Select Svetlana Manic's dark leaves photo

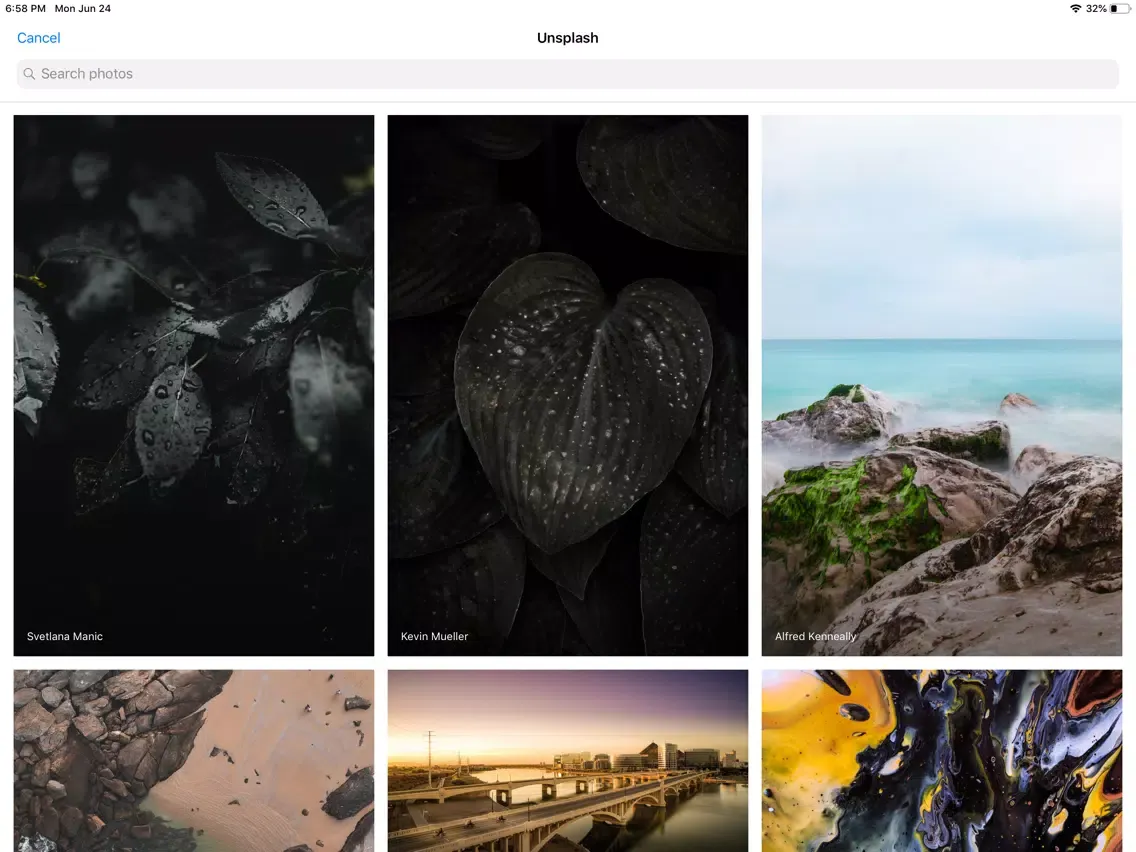[x=193, y=385]
